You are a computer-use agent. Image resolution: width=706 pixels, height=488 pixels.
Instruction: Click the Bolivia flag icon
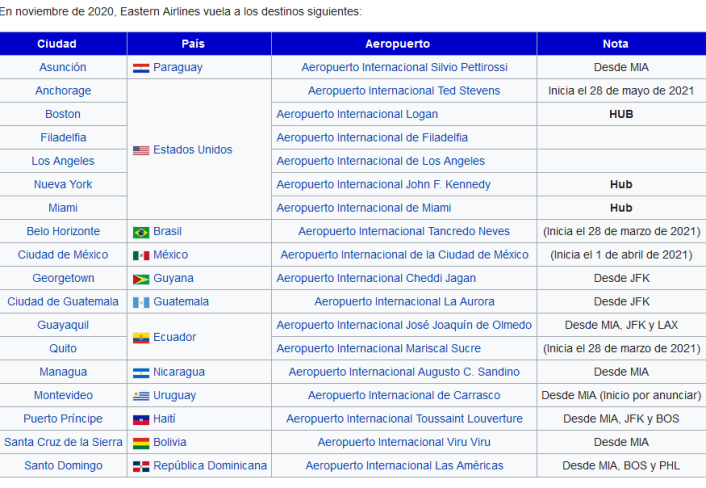pos(141,443)
